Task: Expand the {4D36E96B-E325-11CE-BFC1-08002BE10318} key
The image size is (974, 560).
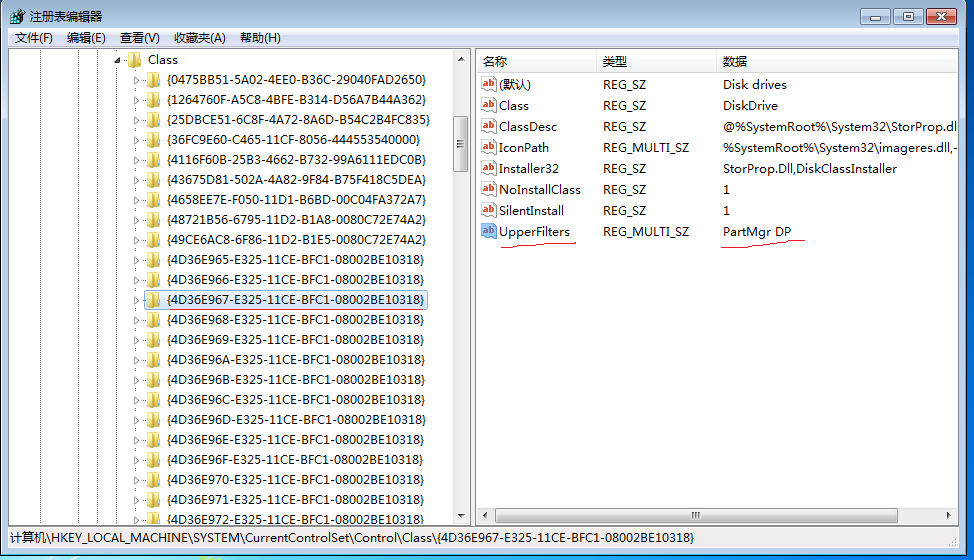Action: (x=136, y=380)
